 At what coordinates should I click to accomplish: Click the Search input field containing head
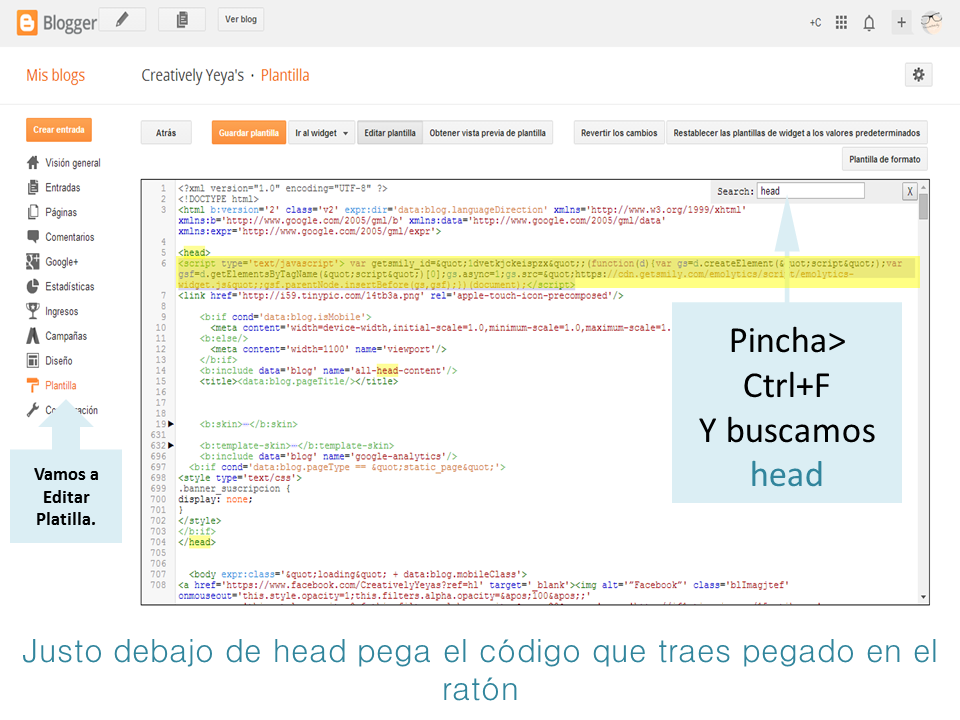pos(811,191)
